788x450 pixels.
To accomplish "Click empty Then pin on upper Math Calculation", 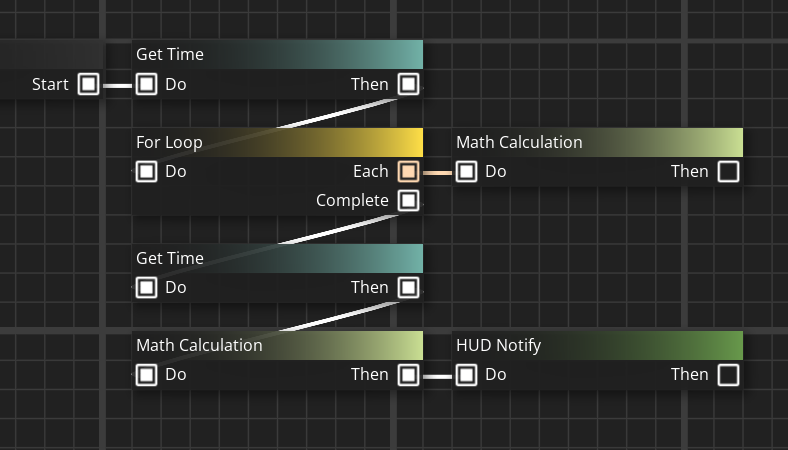I will click(x=728, y=171).
